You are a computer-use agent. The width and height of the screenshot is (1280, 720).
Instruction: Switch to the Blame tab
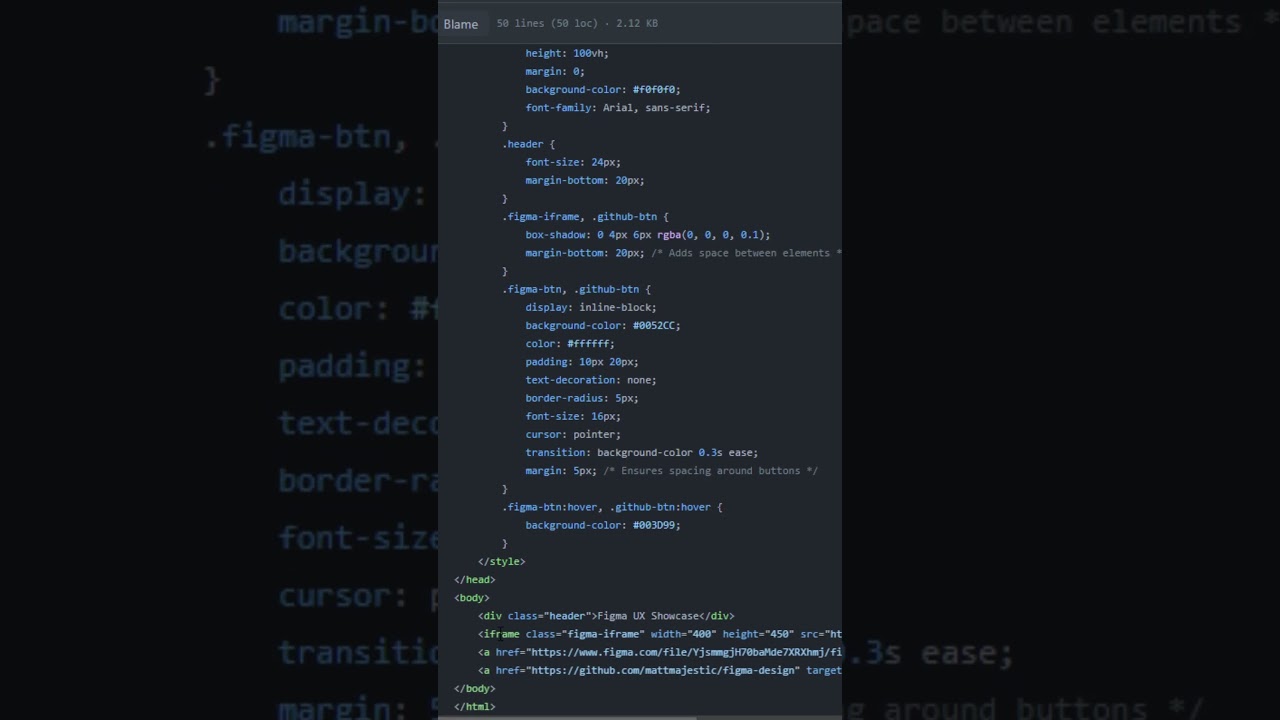[461, 24]
